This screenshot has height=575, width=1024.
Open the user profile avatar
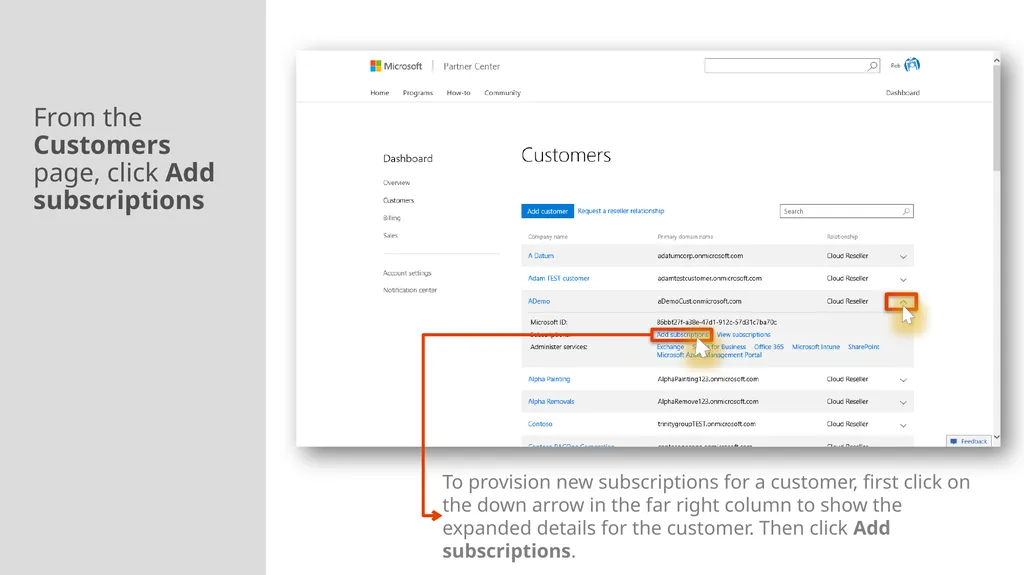[912, 65]
